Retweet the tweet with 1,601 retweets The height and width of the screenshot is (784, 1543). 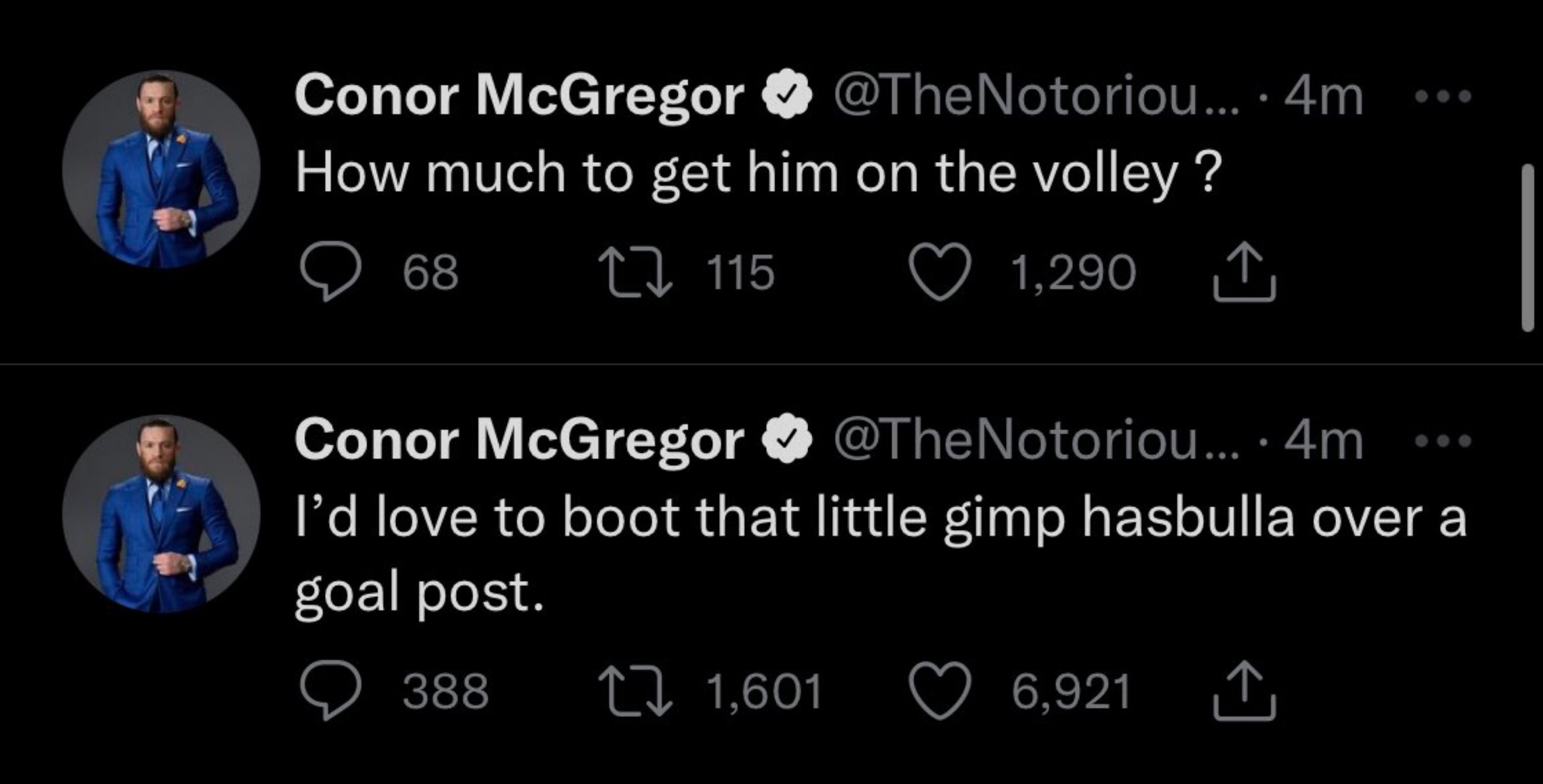pyautogui.click(x=636, y=692)
